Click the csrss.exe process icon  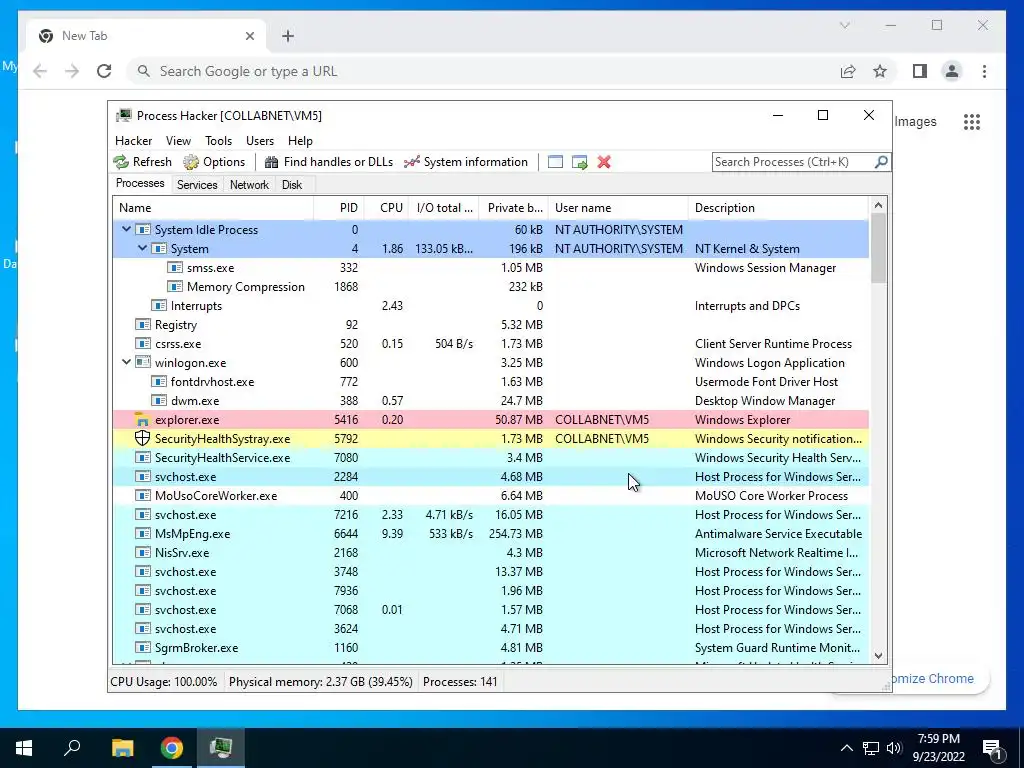tap(142, 344)
